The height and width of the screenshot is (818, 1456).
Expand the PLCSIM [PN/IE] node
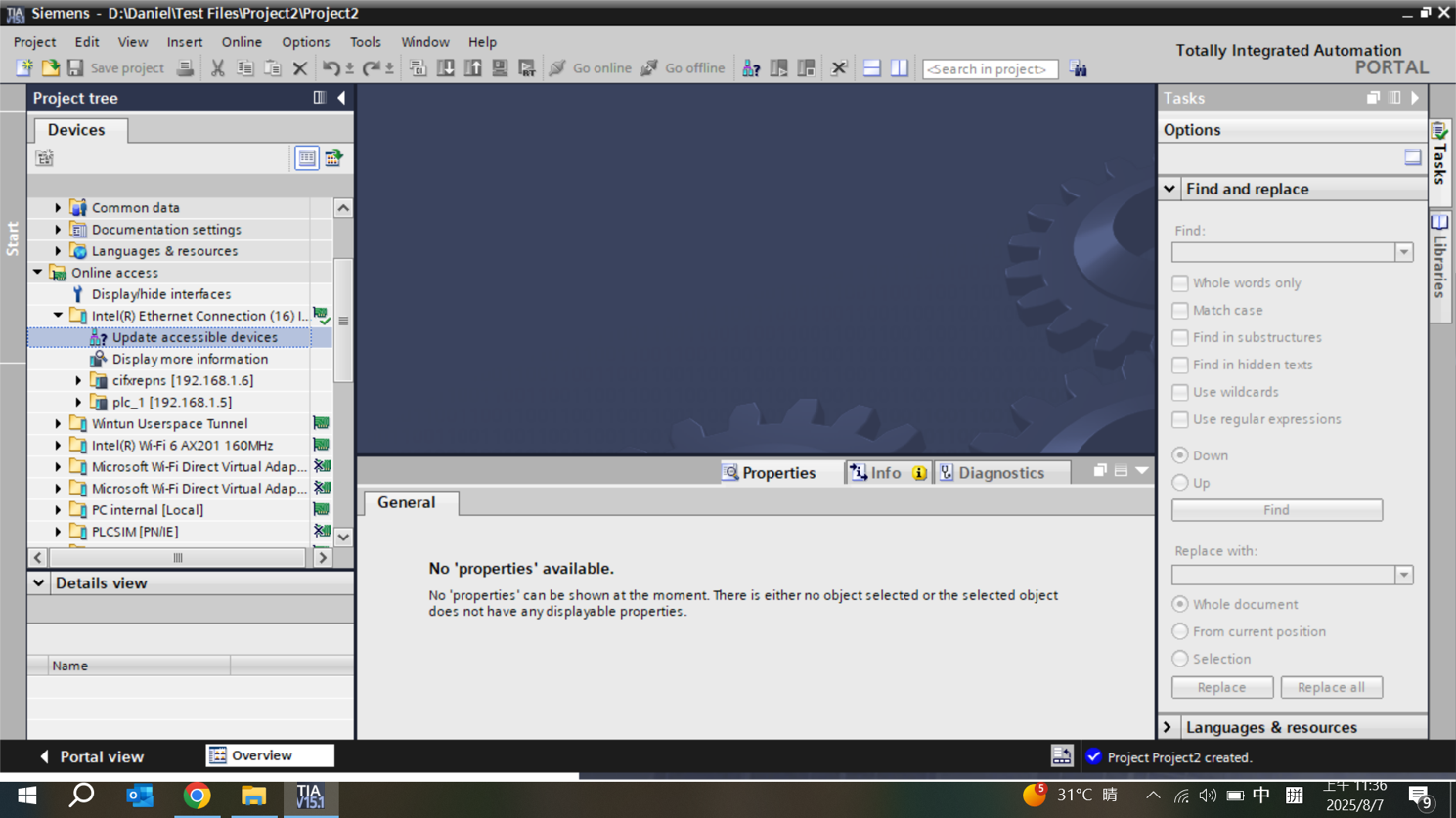pos(58,531)
